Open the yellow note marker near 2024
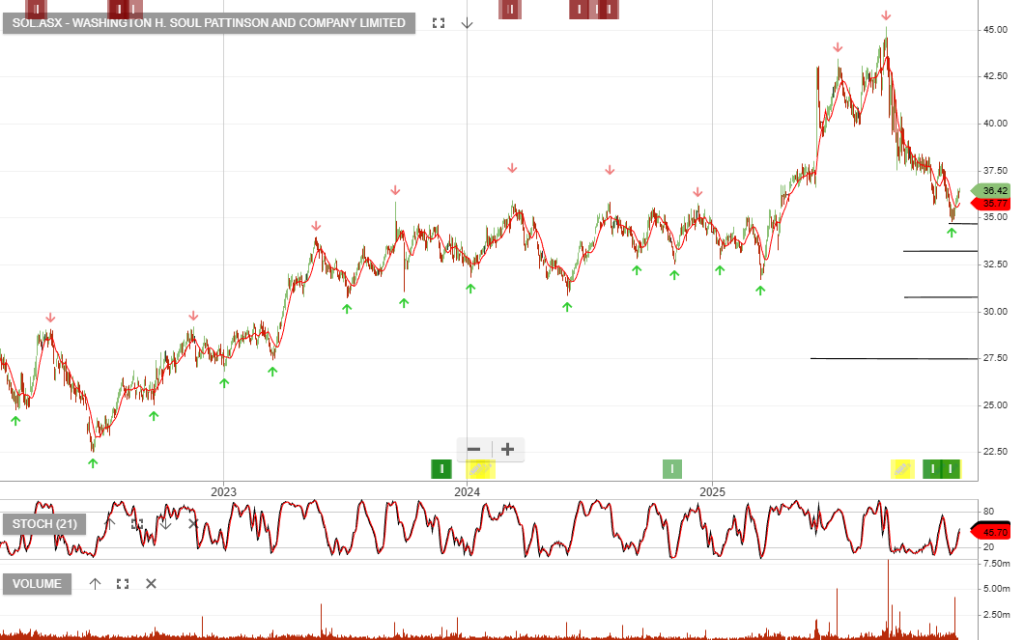Screen dimensions: 1024x640 [x=481, y=468]
